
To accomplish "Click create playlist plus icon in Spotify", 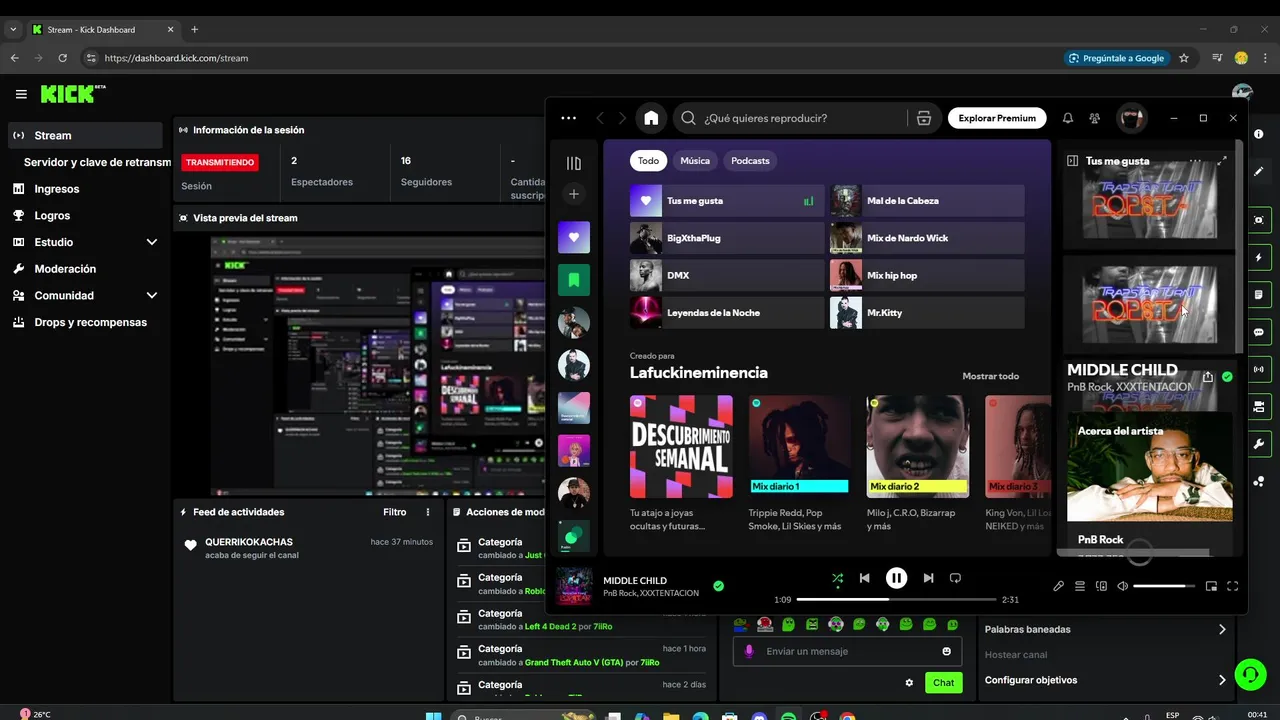I will (574, 194).
